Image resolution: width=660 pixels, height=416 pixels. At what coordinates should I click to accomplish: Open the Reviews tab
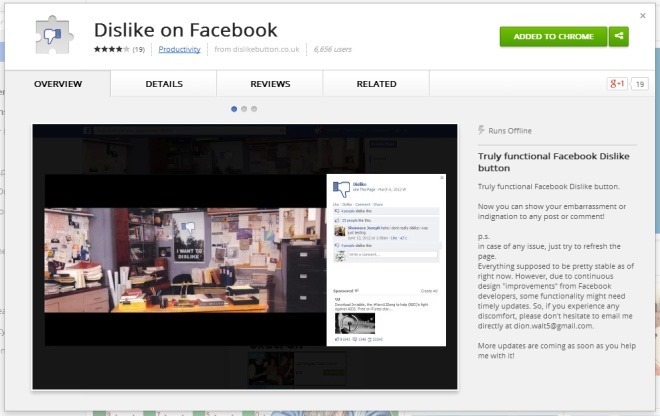(x=270, y=85)
